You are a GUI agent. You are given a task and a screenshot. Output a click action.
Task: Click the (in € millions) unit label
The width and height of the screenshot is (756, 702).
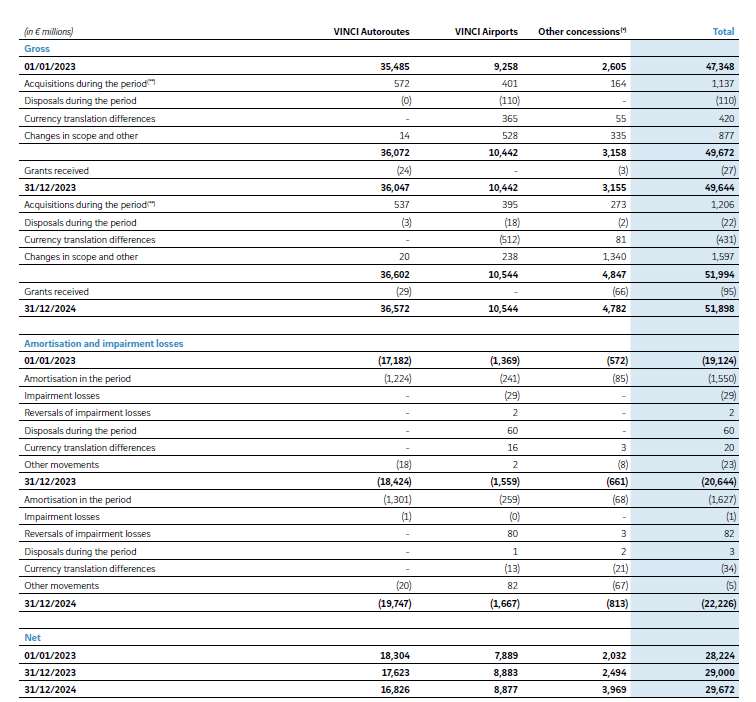coord(49,31)
